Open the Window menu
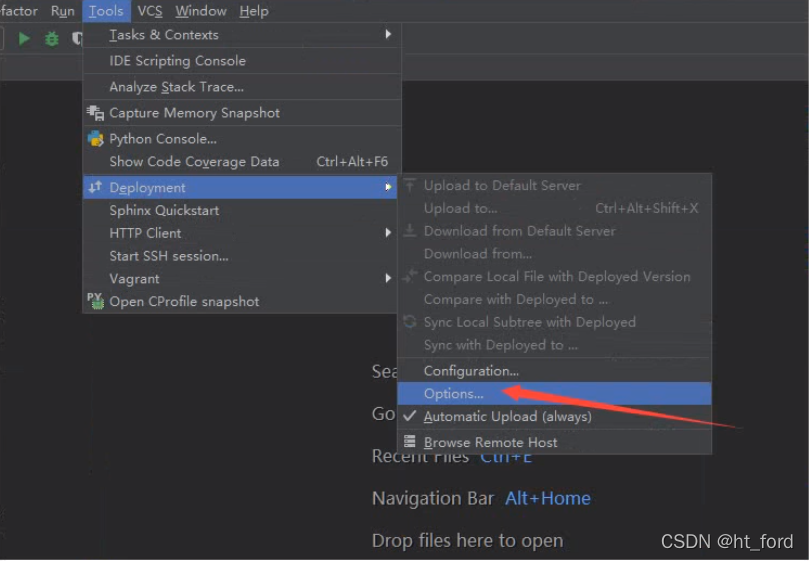809x561 pixels. coord(201,11)
